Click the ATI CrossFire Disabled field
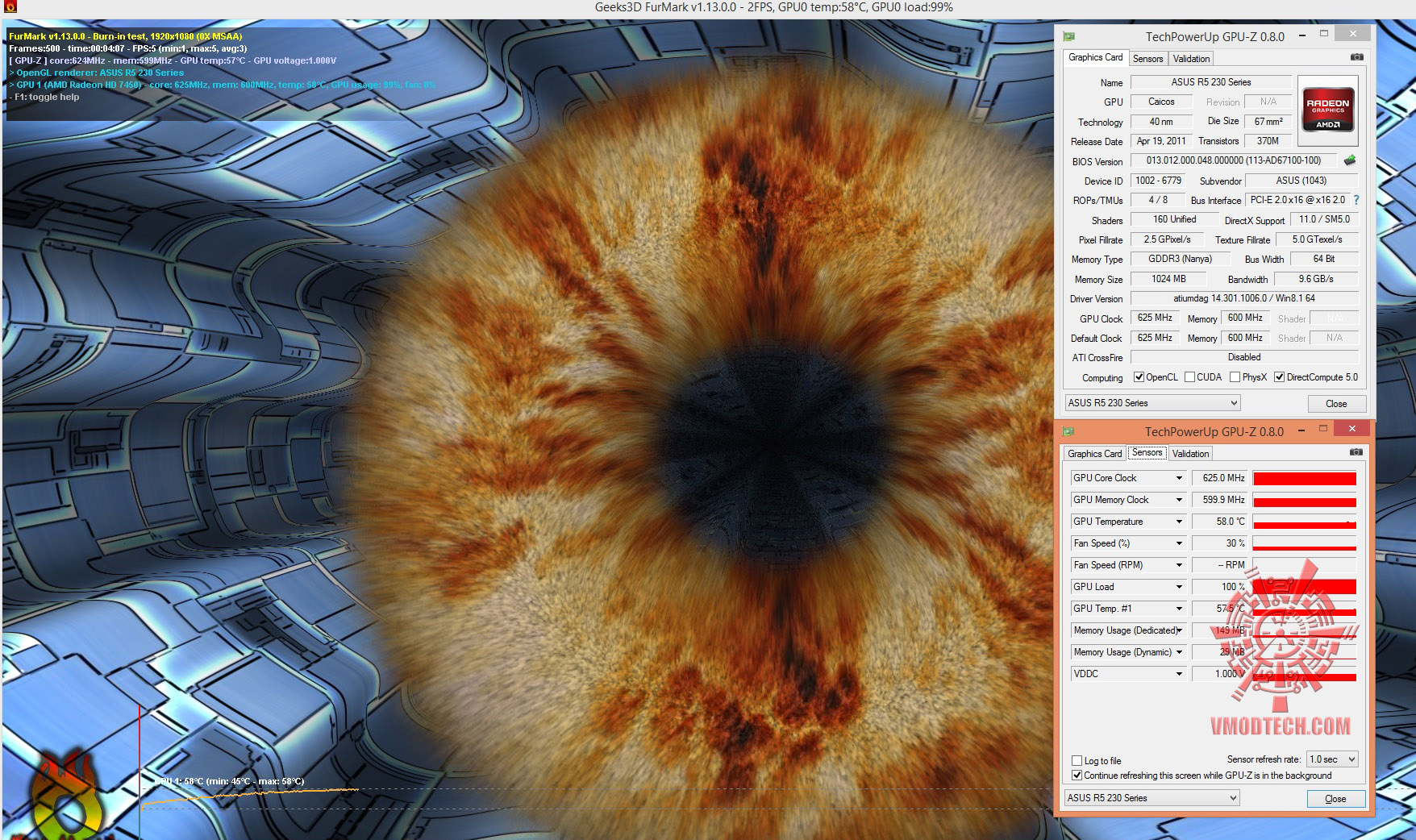Screen dimensions: 1416x840 coord(1244,357)
